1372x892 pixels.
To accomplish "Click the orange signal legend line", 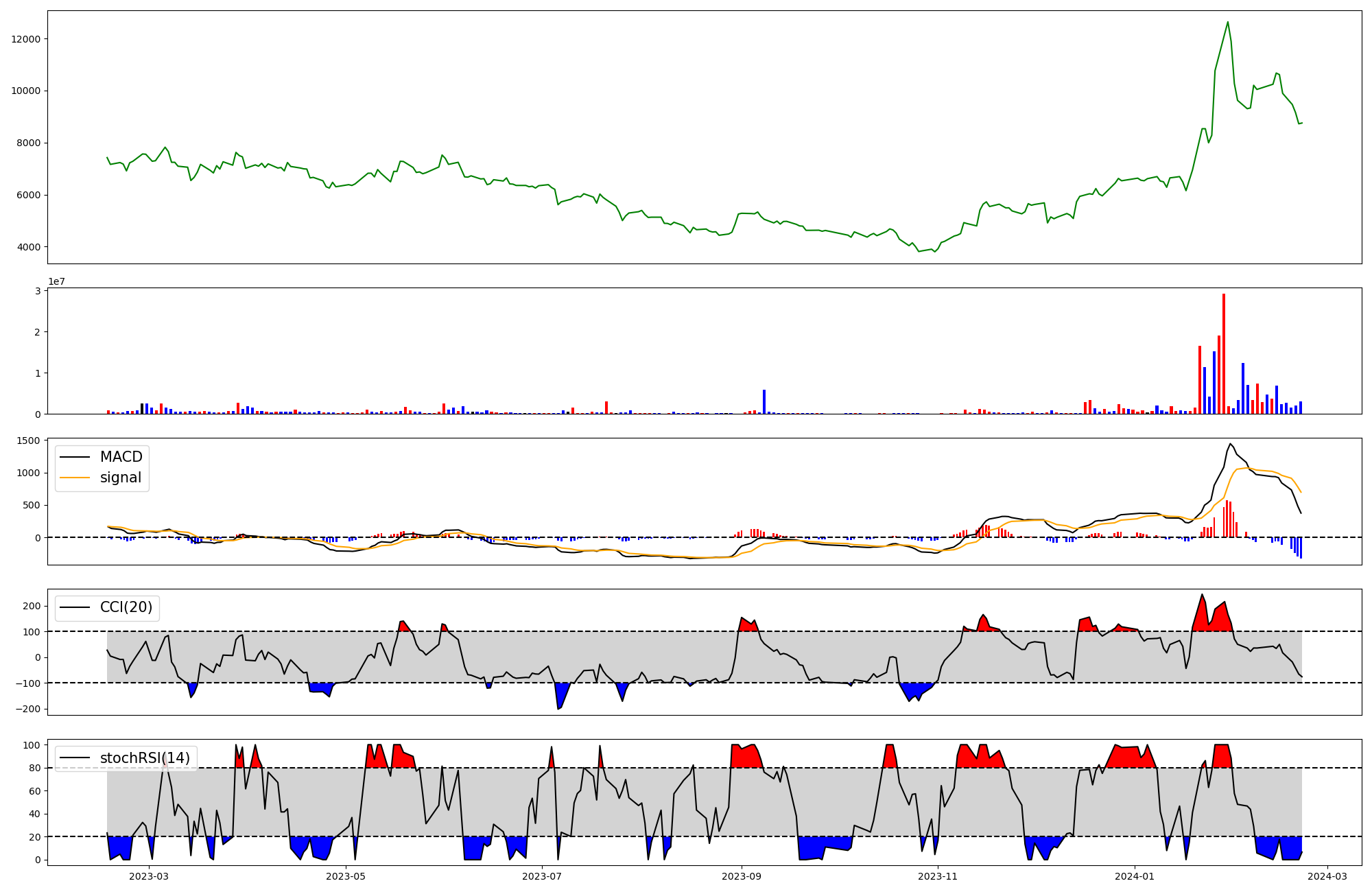I will click(75, 478).
